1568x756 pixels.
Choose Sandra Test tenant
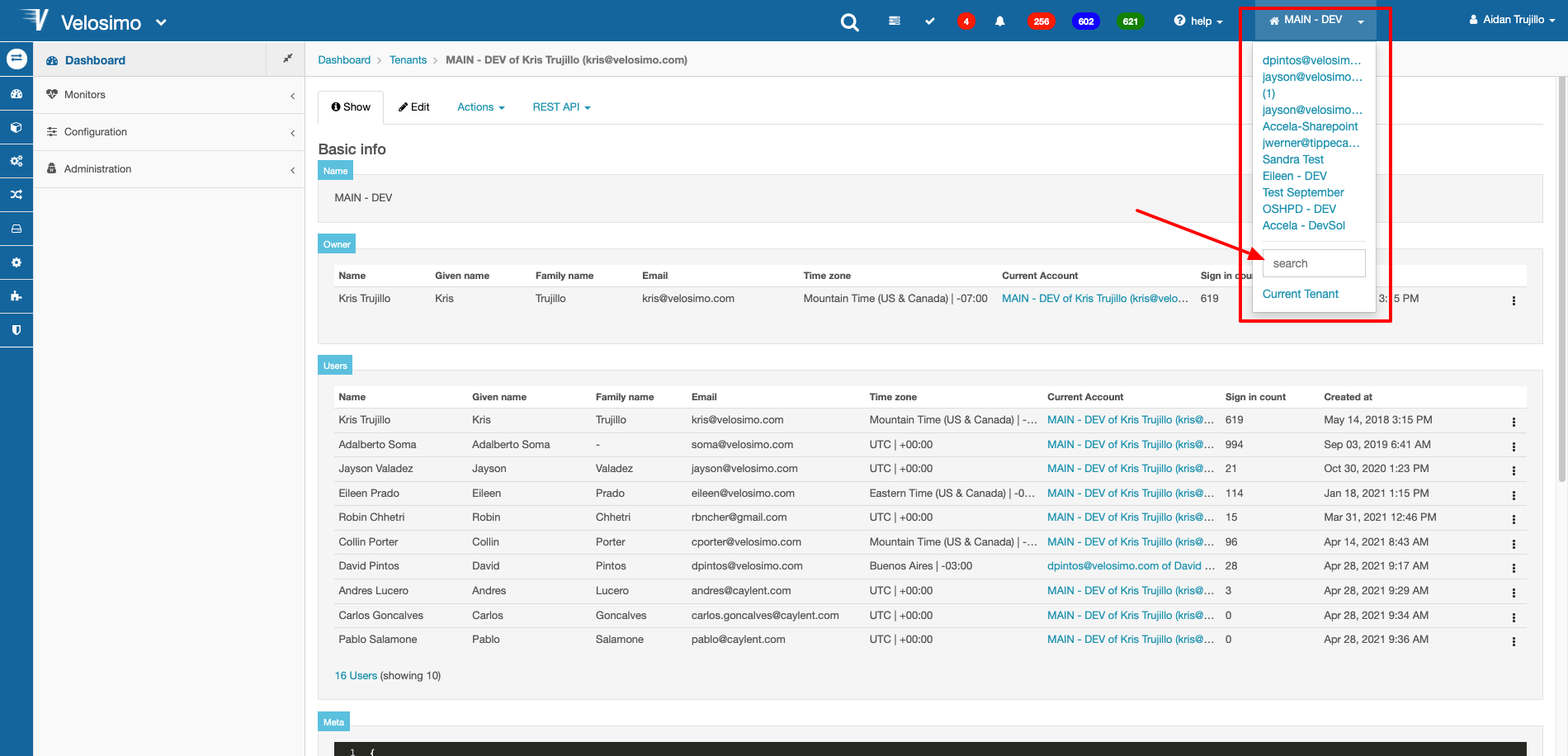(x=1292, y=159)
